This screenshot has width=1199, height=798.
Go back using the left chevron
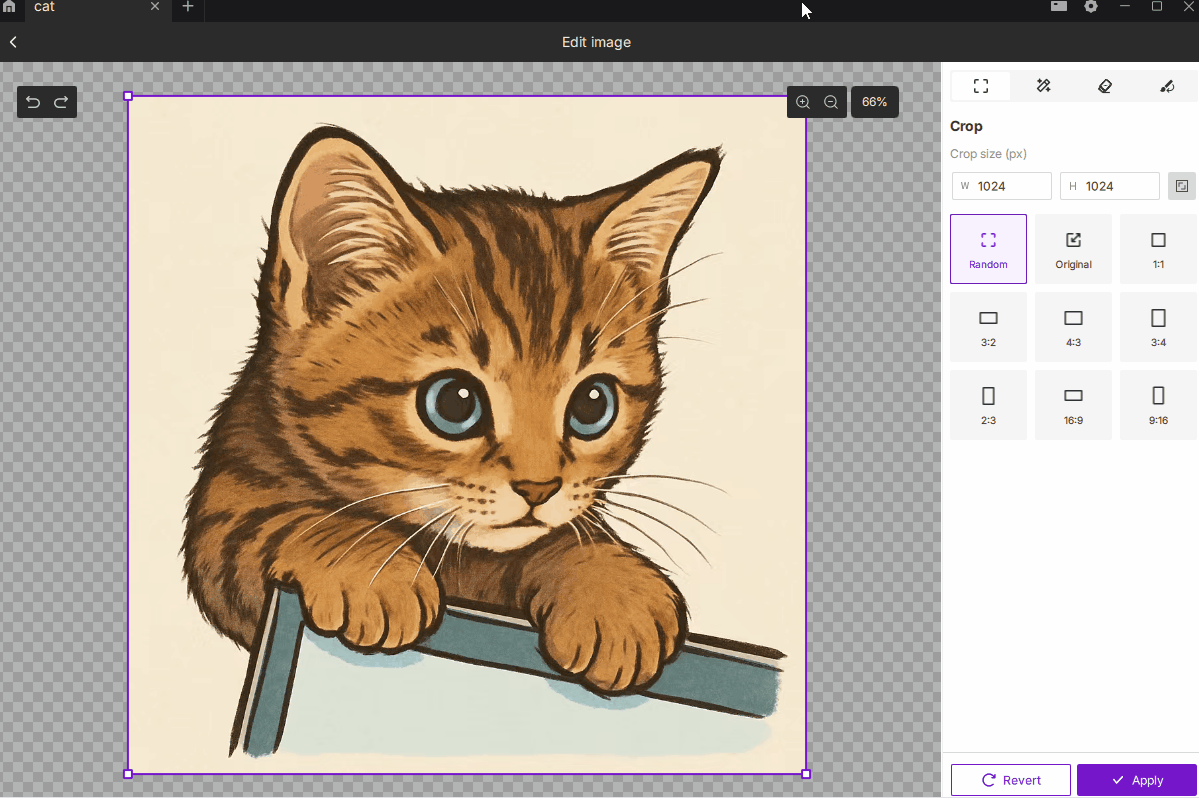click(x=13, y=42)
